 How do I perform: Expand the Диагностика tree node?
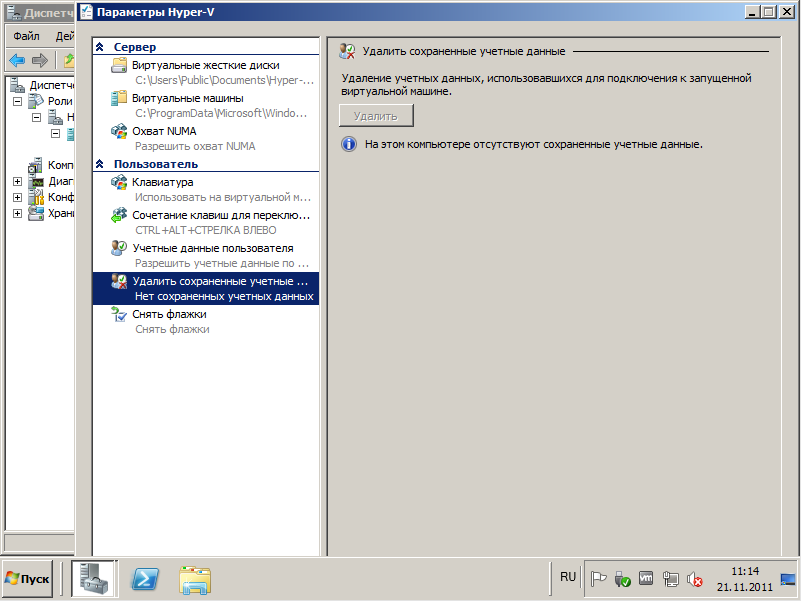(17, 182)
